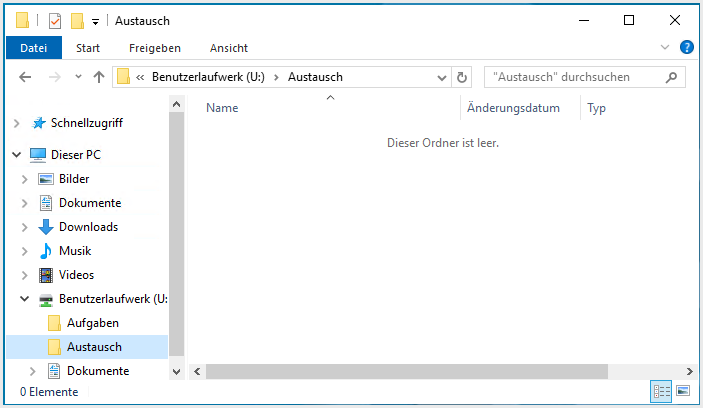Expand the ribbon with the chevron arrow
This screenshot has width=703, height=408.
[666, 47]
